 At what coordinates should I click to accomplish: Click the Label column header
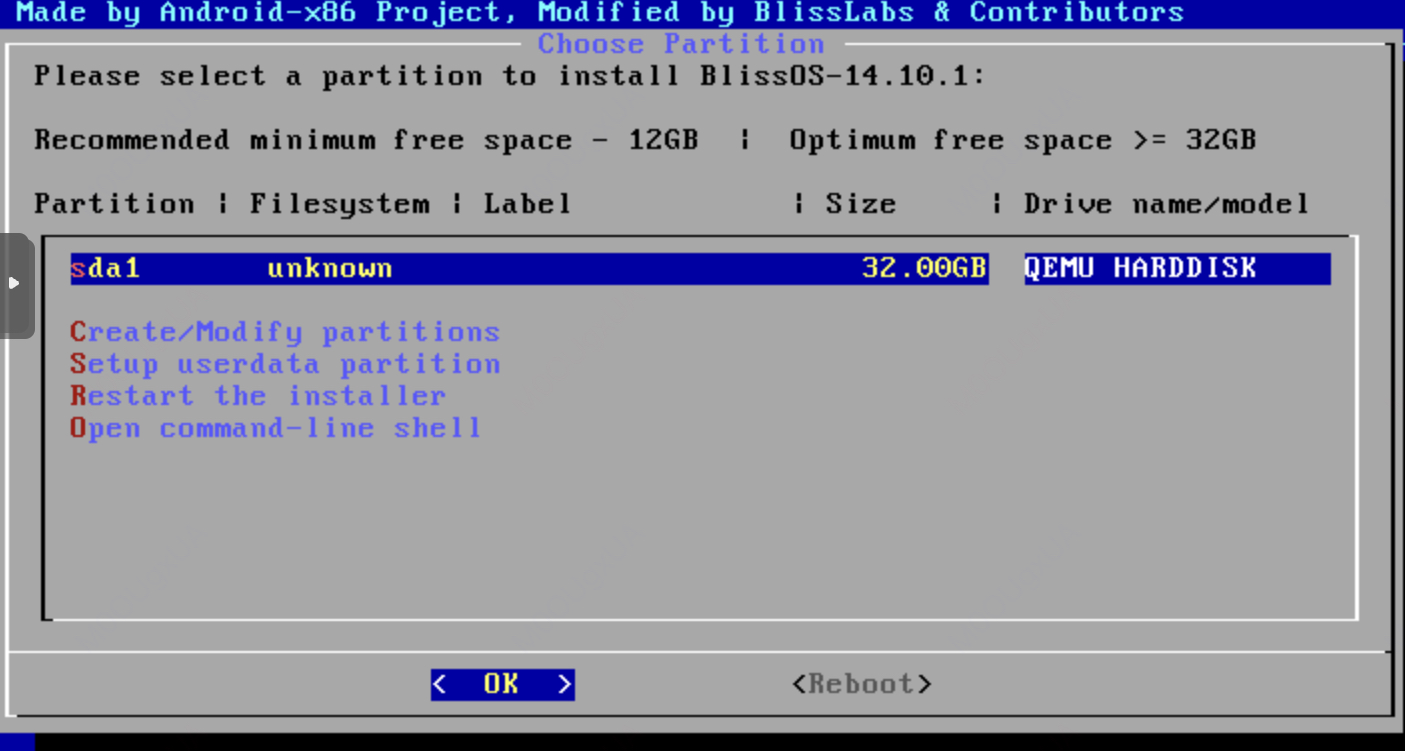pos(528,204)
